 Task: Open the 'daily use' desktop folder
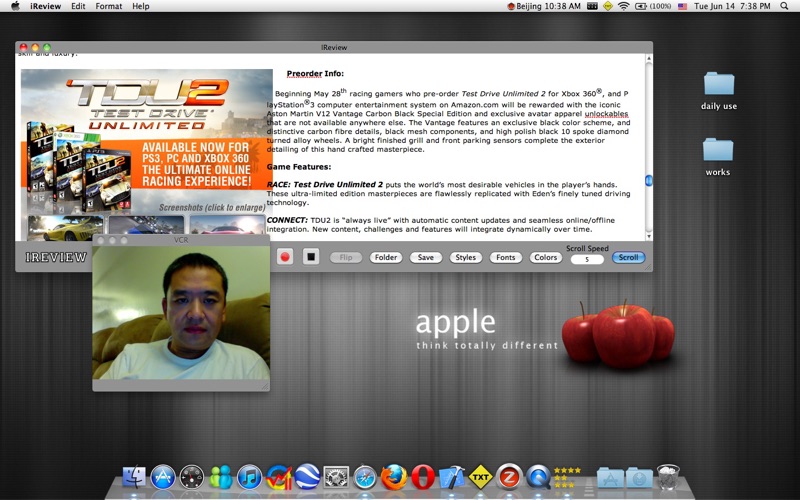coord(718,91)
